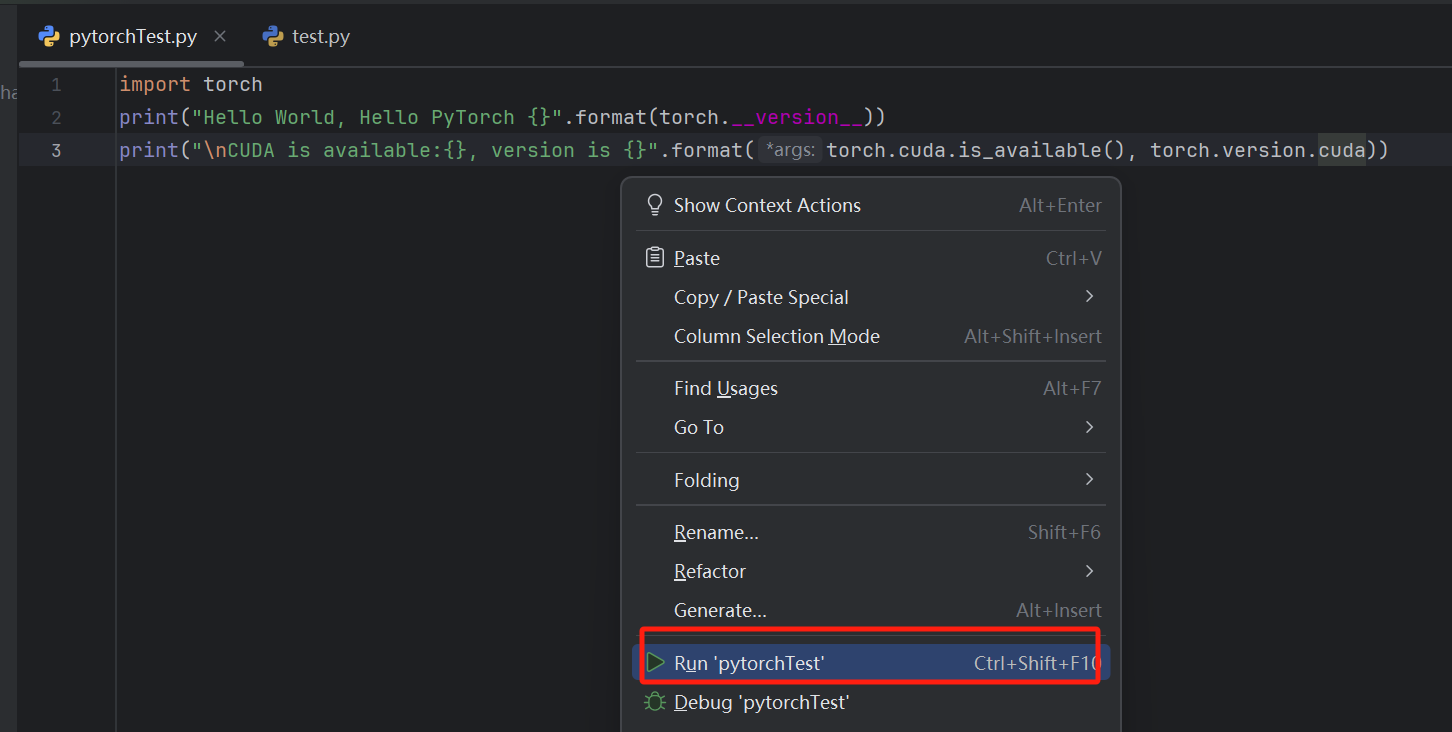Toggle Column Selection Mode
The image size is (1452, 732).
click(x=776, y=336)
